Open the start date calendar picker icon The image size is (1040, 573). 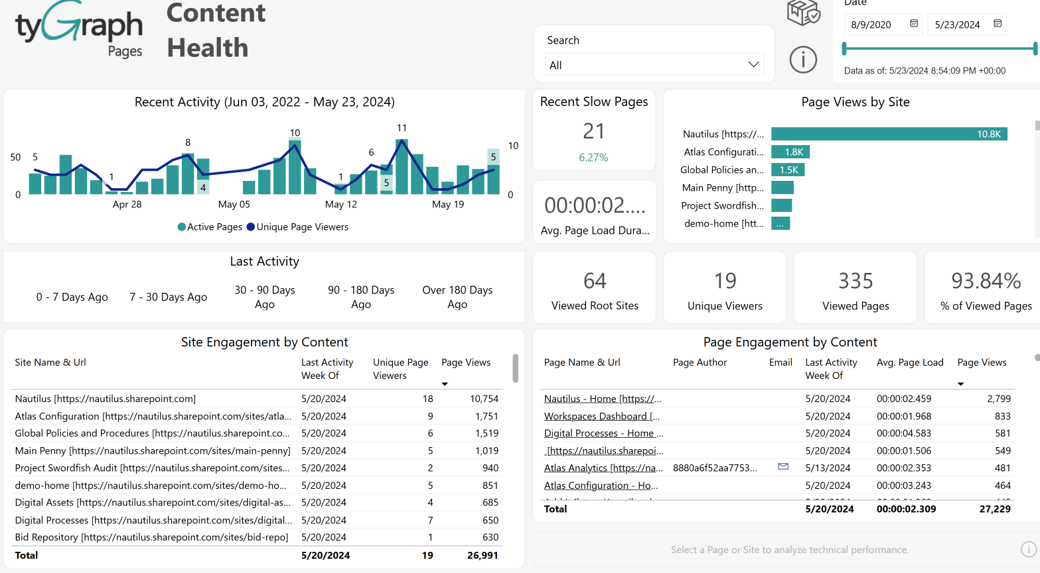point(913,24)
